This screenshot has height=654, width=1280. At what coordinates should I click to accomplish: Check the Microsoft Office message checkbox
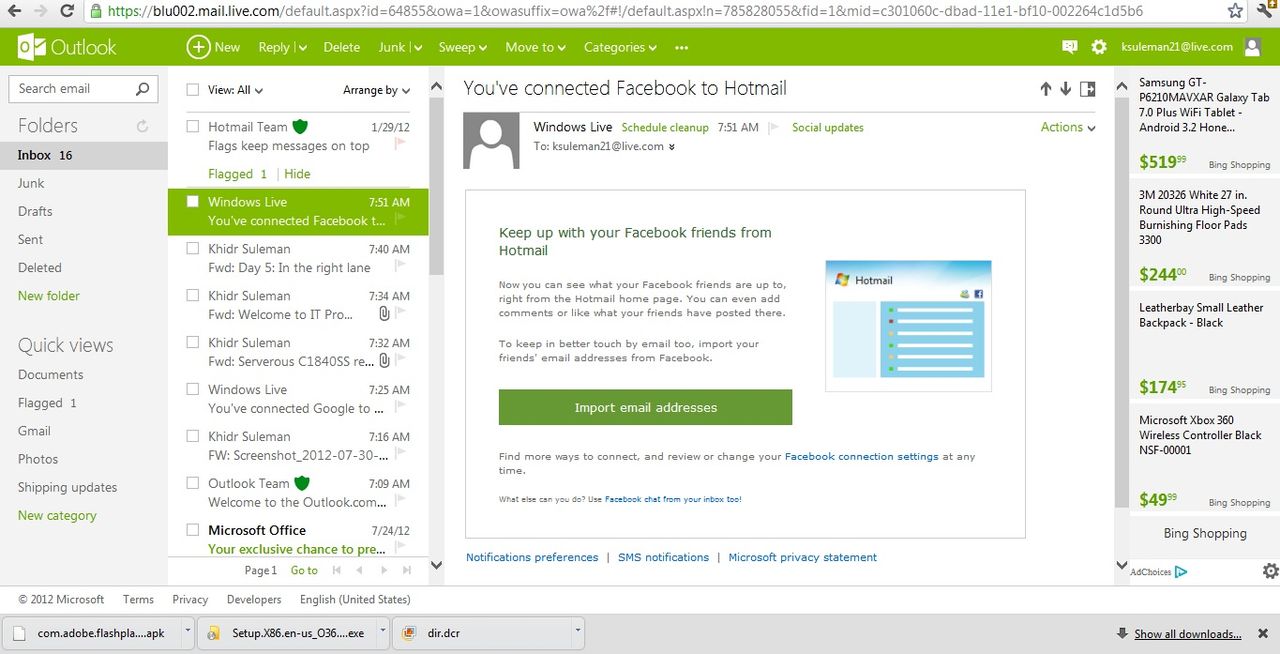193,530
